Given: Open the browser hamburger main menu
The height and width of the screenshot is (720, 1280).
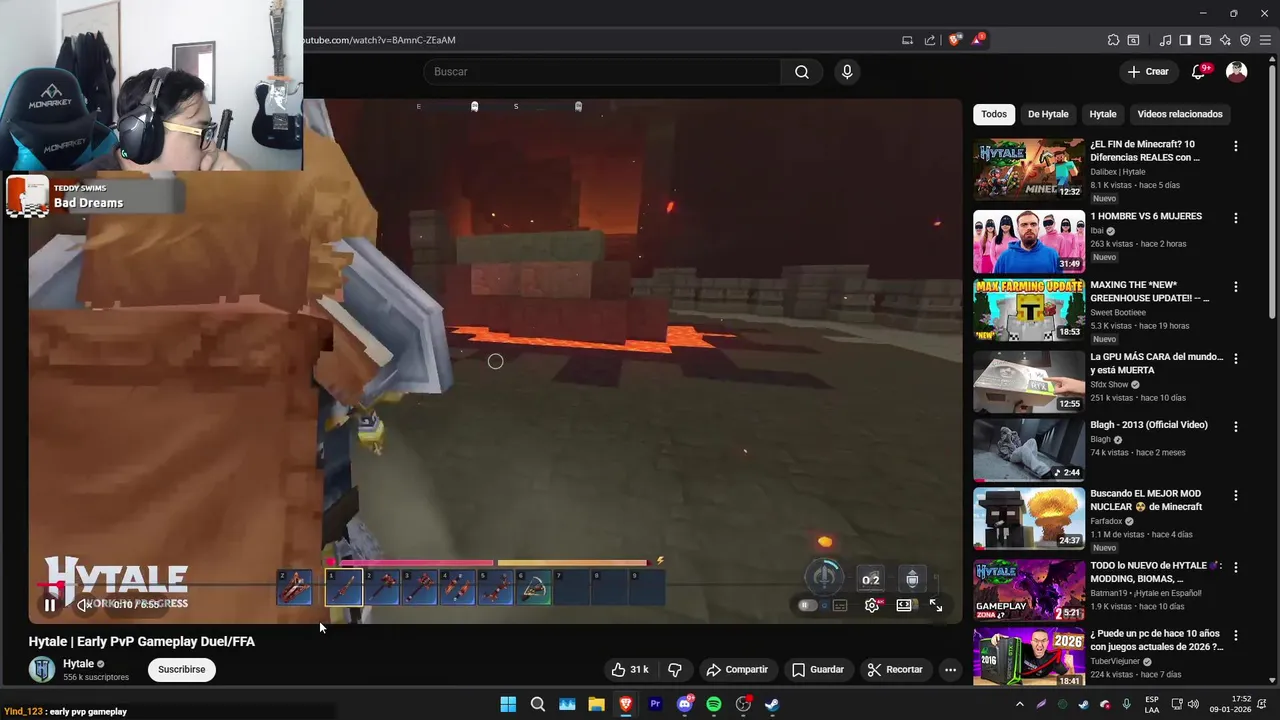Looking at the screenshot, I should [x=1266, y=40].
